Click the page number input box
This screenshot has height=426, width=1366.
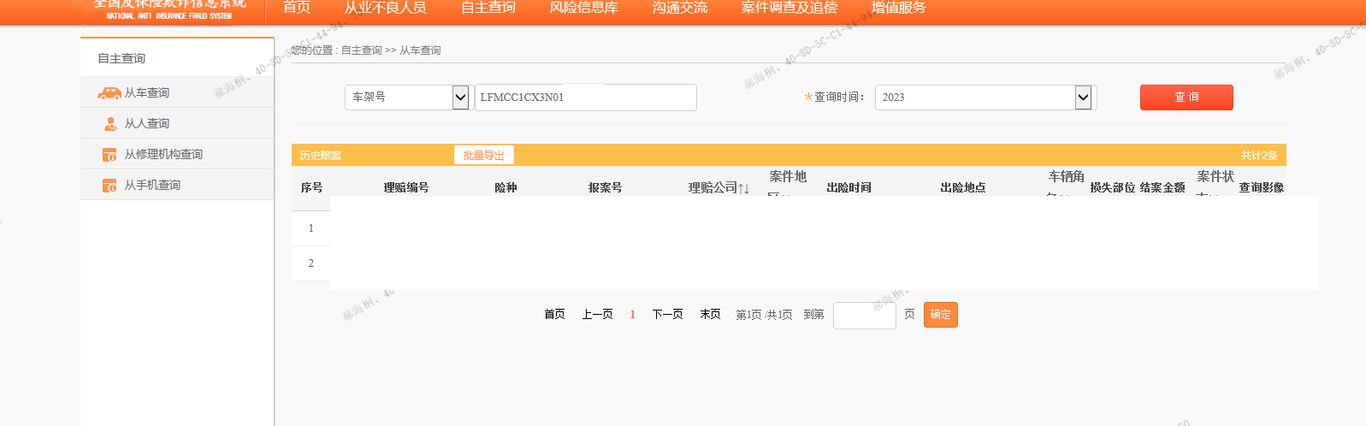click(864, 315)
